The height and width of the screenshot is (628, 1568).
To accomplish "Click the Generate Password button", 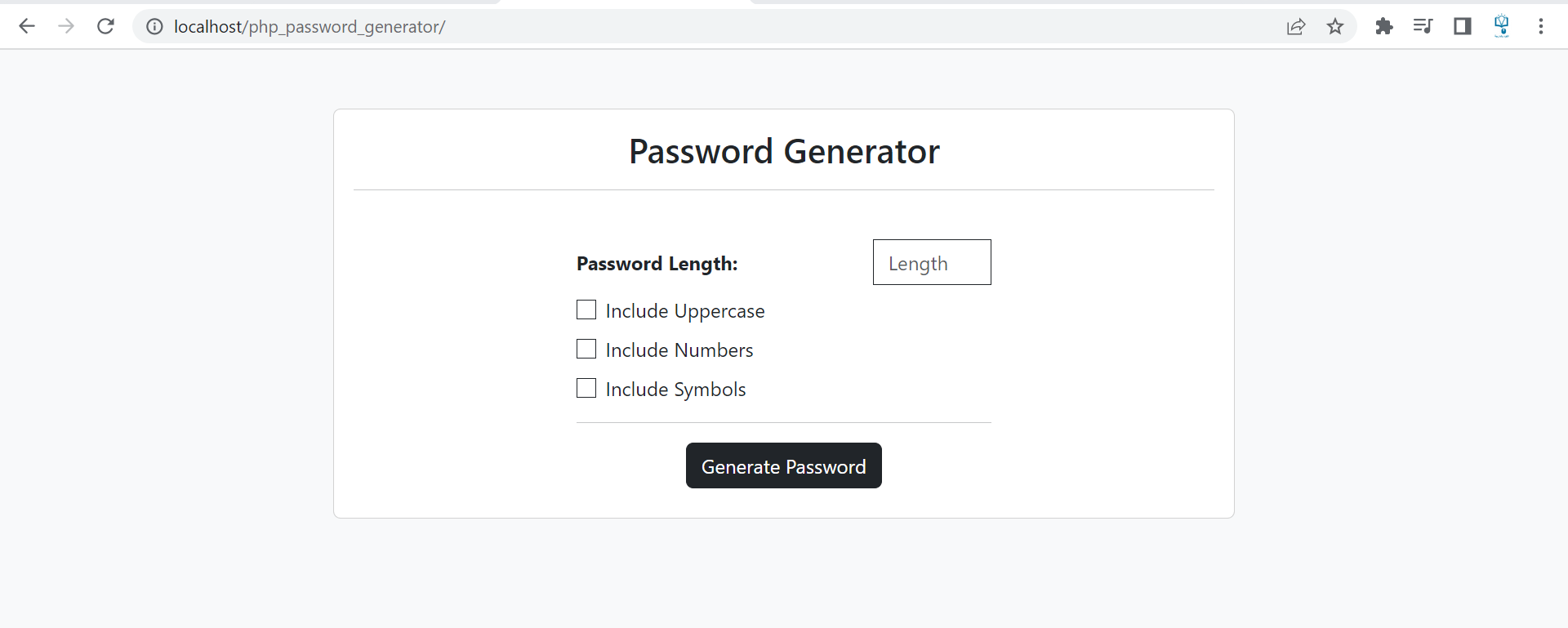I will click(x=784, y=465).
